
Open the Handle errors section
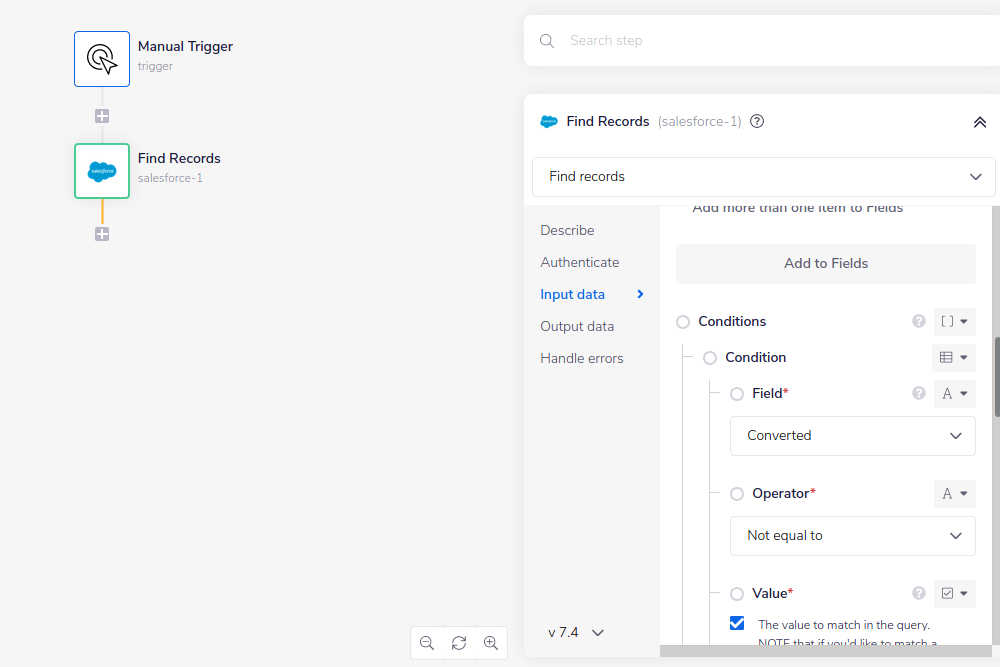(582, 357)
